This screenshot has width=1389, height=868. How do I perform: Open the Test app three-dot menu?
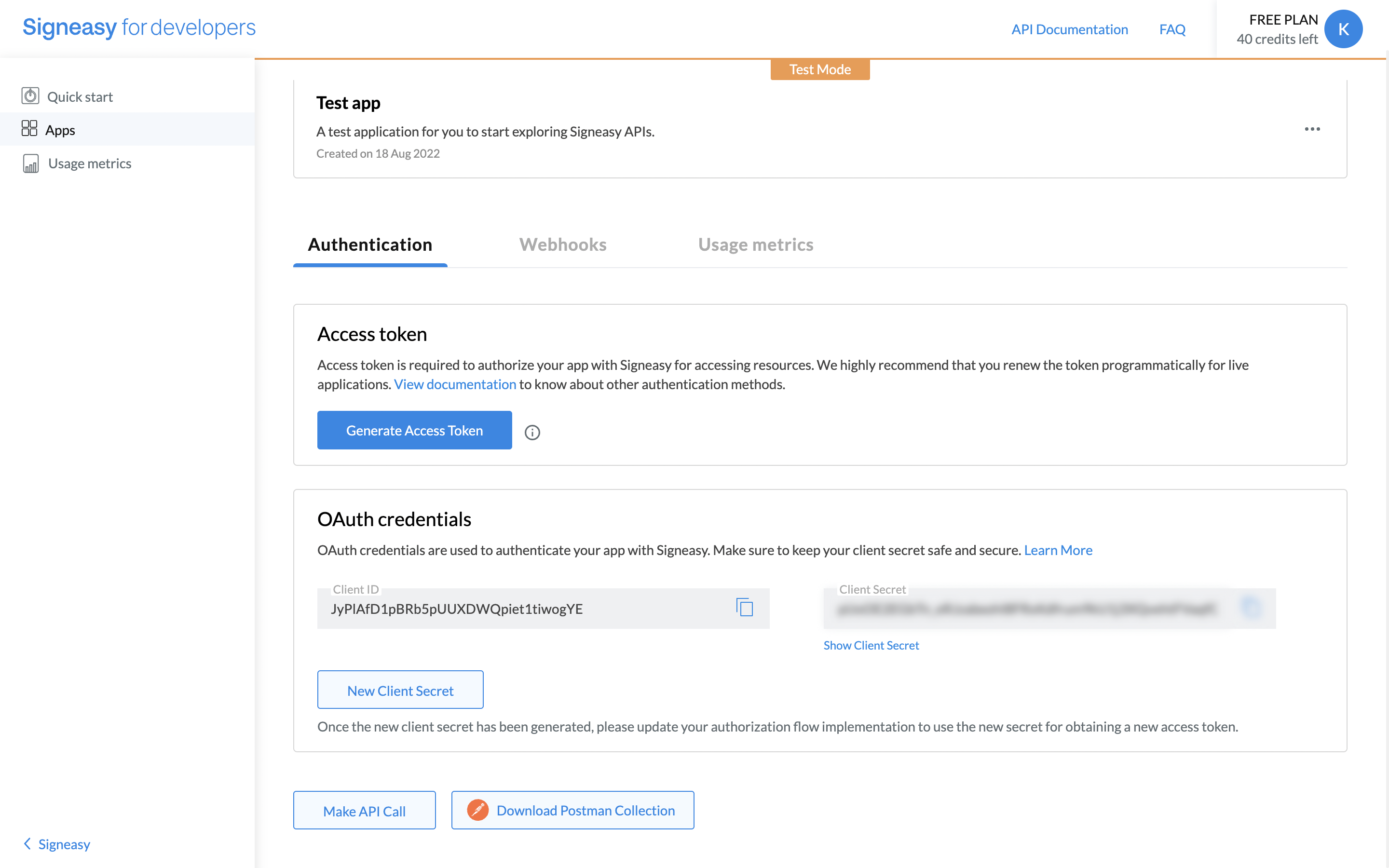1312,129
